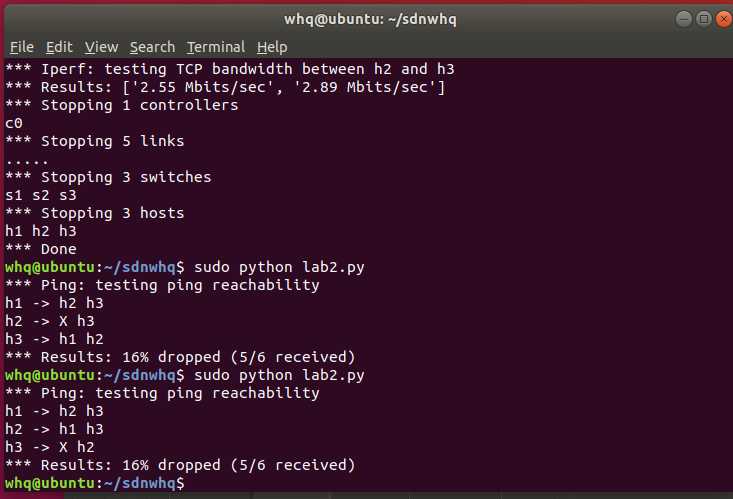The width and height of the screenshot is (733, 499).
Task: Open the Terminal menu
Action: click(x=216, y=47)
